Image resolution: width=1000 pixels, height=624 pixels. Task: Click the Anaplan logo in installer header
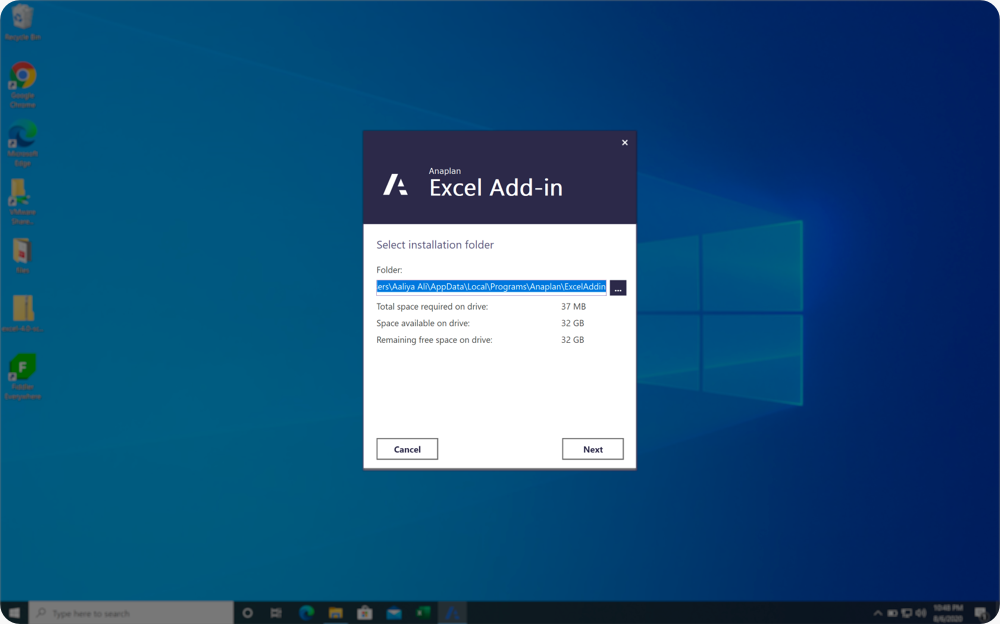point(395,184)
